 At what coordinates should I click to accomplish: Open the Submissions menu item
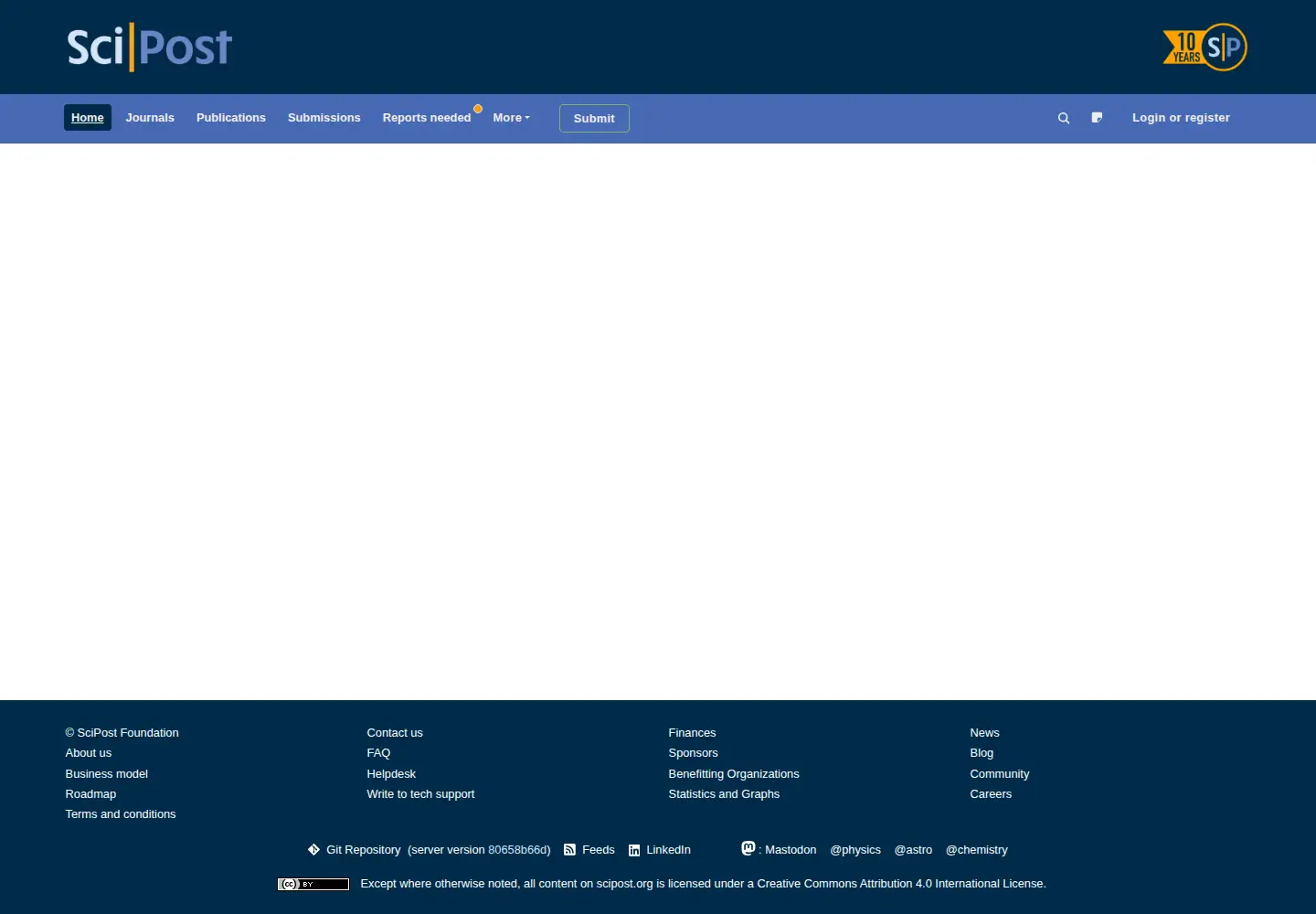point(324,118)
